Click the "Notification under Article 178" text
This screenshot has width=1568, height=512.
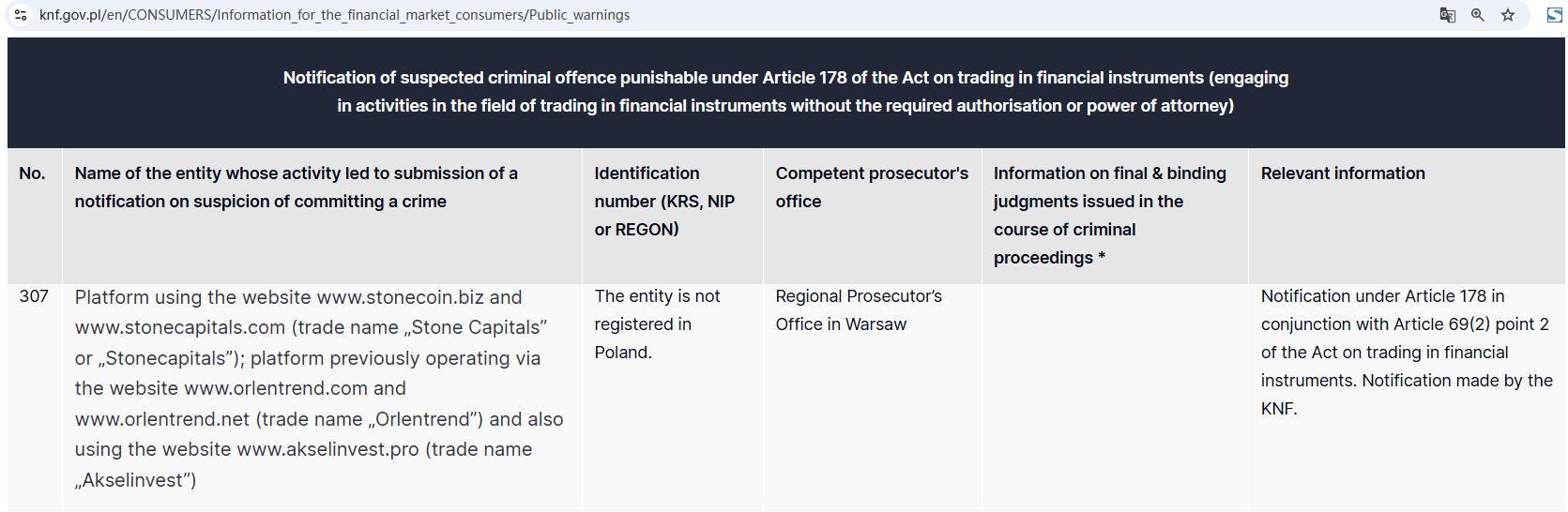(x=1381, y=296)
